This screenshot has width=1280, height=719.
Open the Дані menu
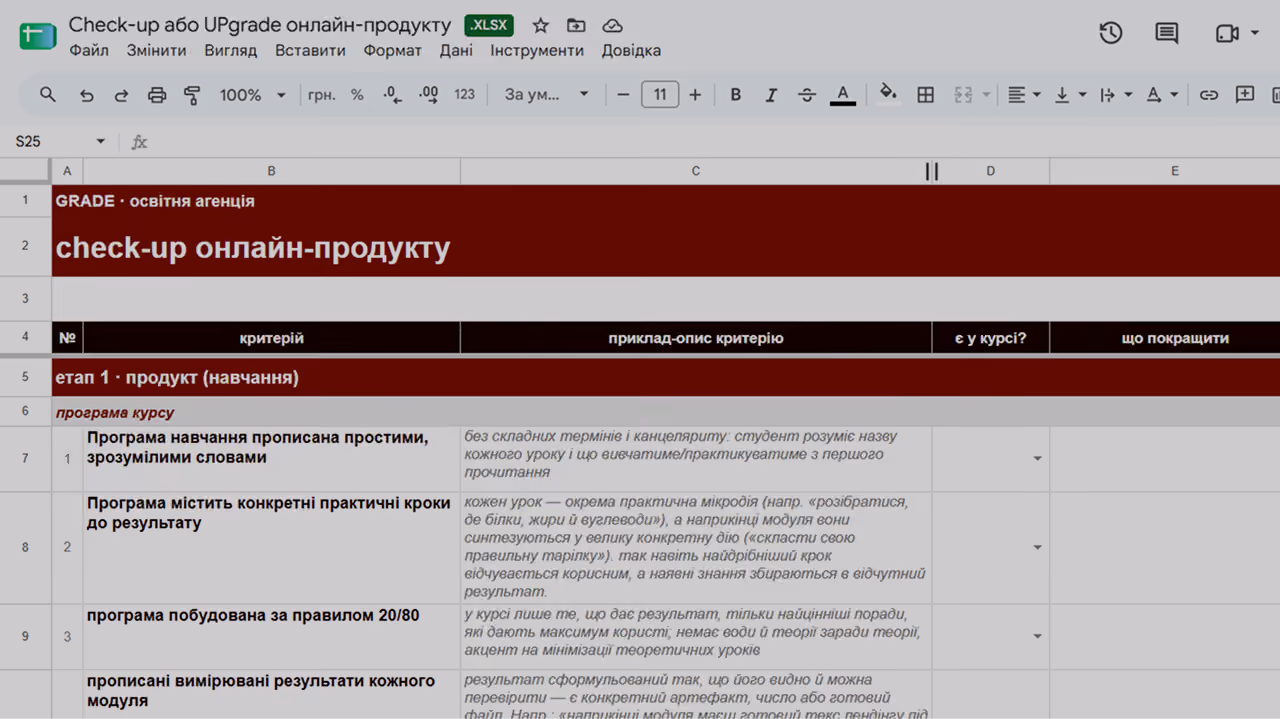[456, 50]
